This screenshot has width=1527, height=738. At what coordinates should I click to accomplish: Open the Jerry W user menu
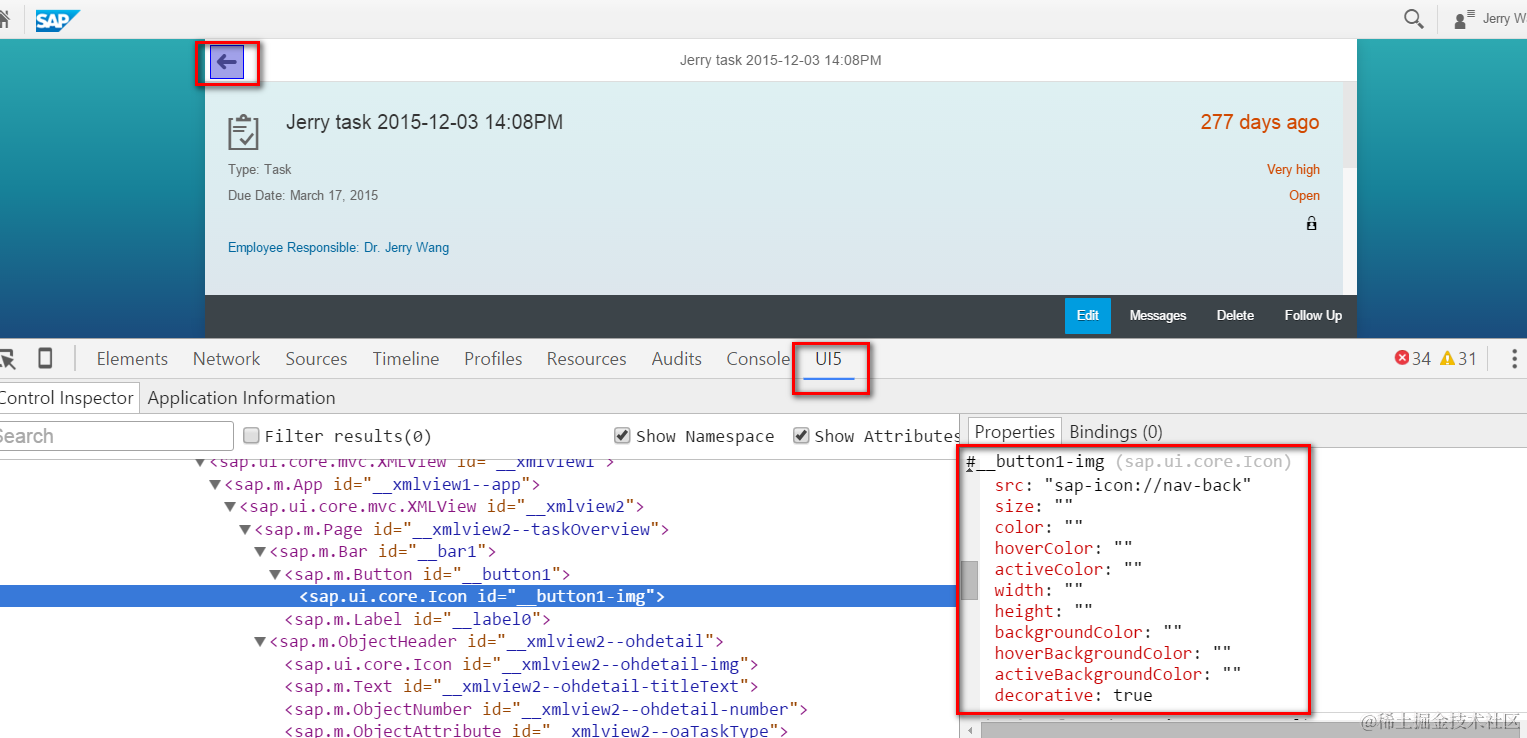(x=1490, y=19)
